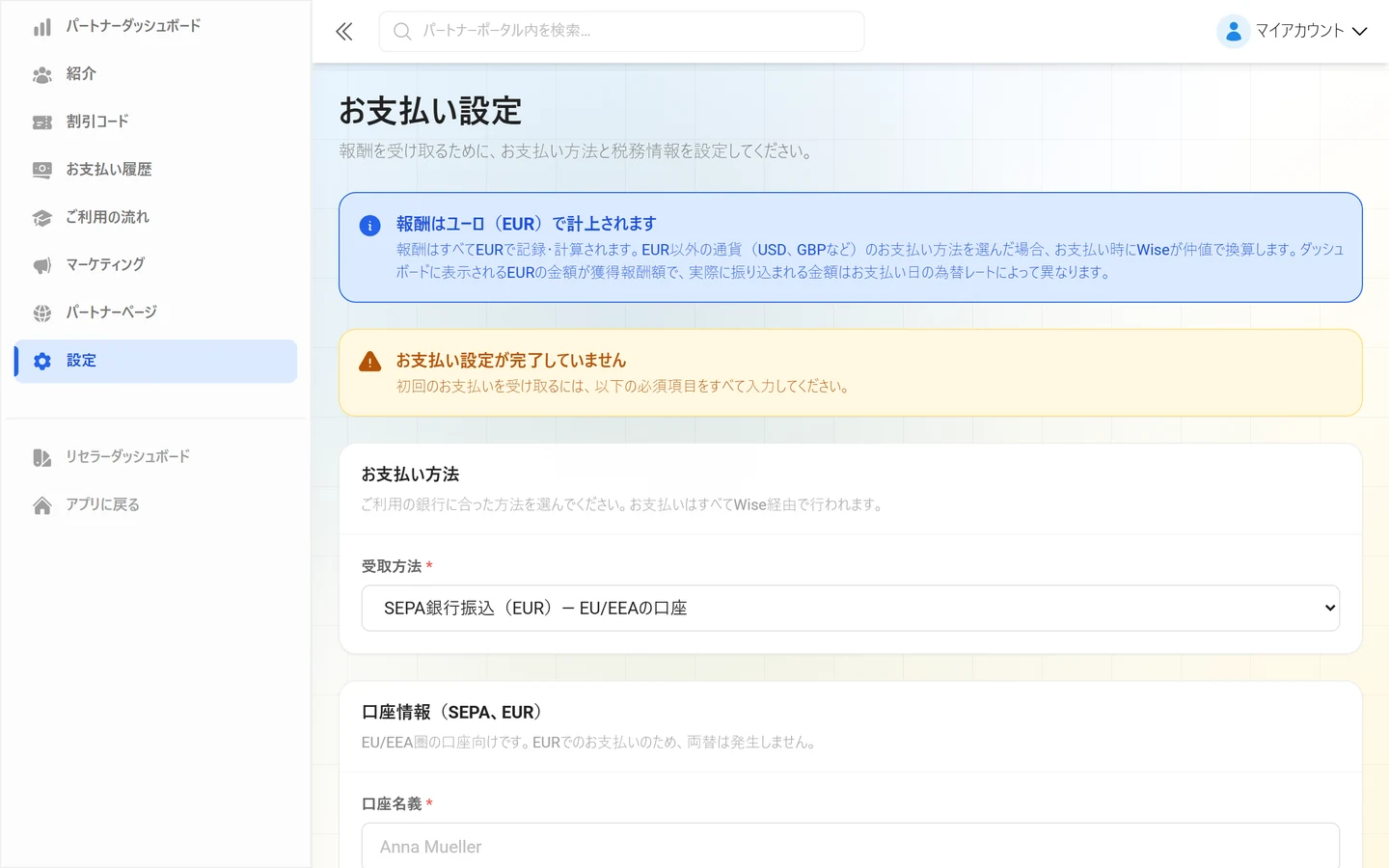Image resolution: width=1389 pixels, height=868 pixels.
Task: Click the ticket icon next to 割引コード
Action: click(42, 122)
